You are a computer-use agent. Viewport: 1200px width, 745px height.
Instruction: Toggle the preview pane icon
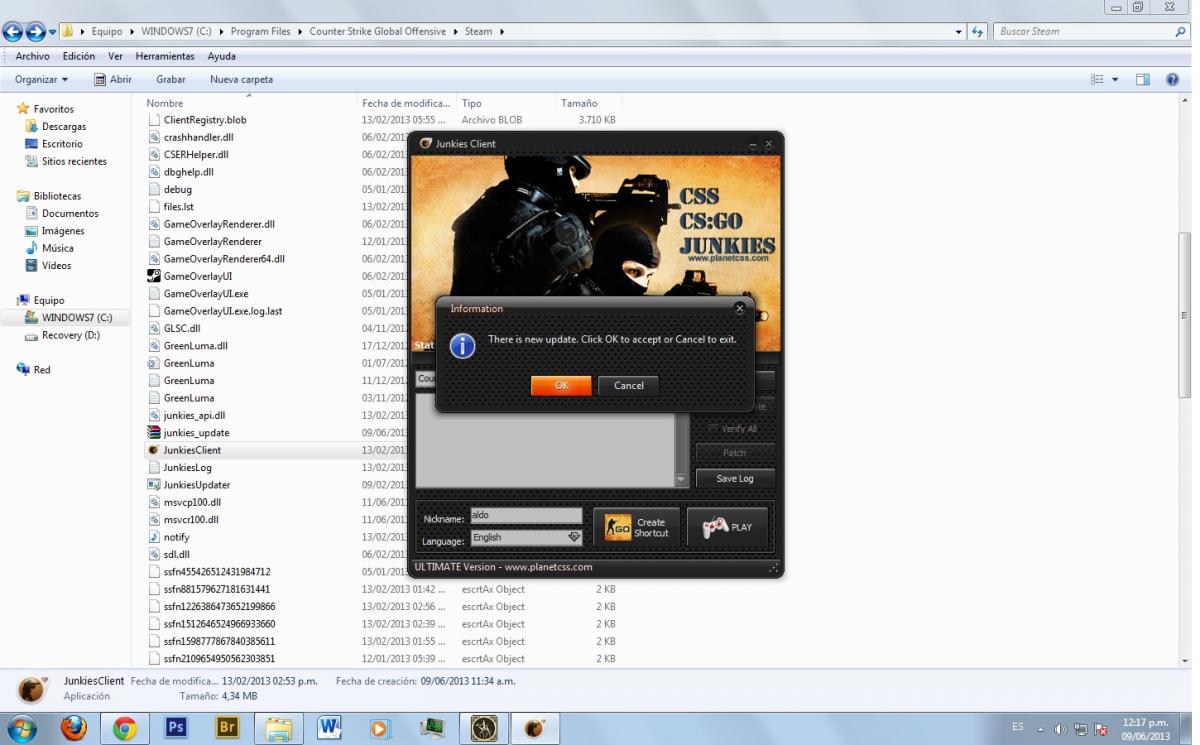(1143, 79)
